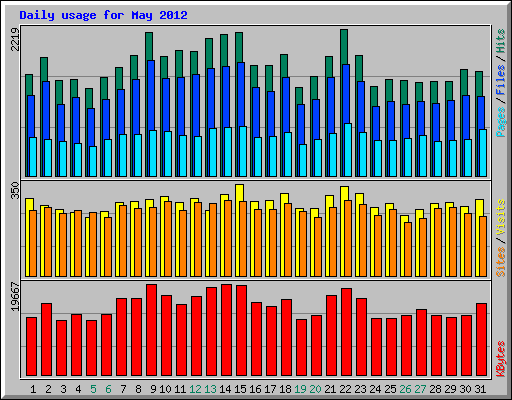Click the 19667 KBytes axis value

pos(15,297)
